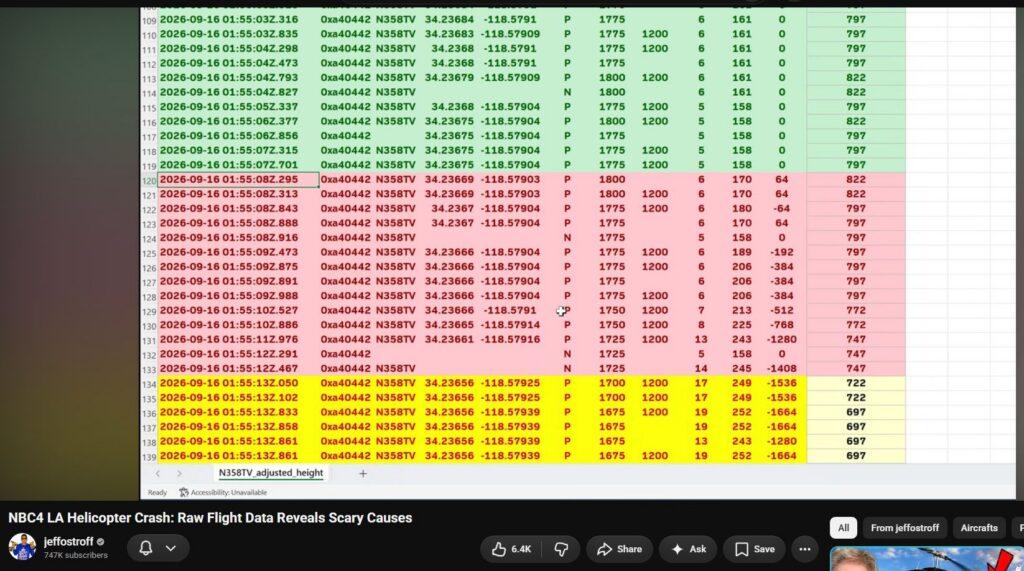
Task: Share the video
Action: pyautogui.click(x=619, y=549)
